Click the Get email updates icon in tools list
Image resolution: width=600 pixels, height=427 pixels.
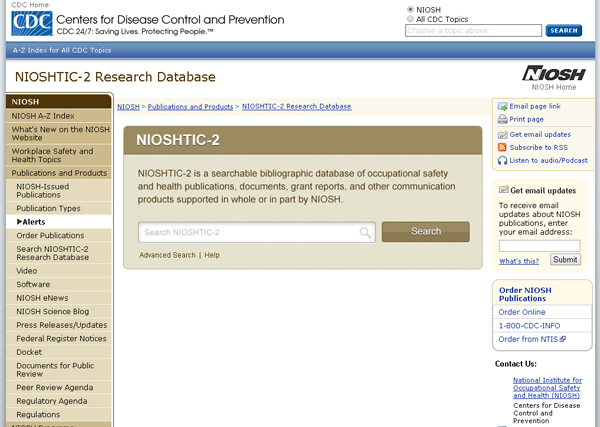(x=502, y=135)
